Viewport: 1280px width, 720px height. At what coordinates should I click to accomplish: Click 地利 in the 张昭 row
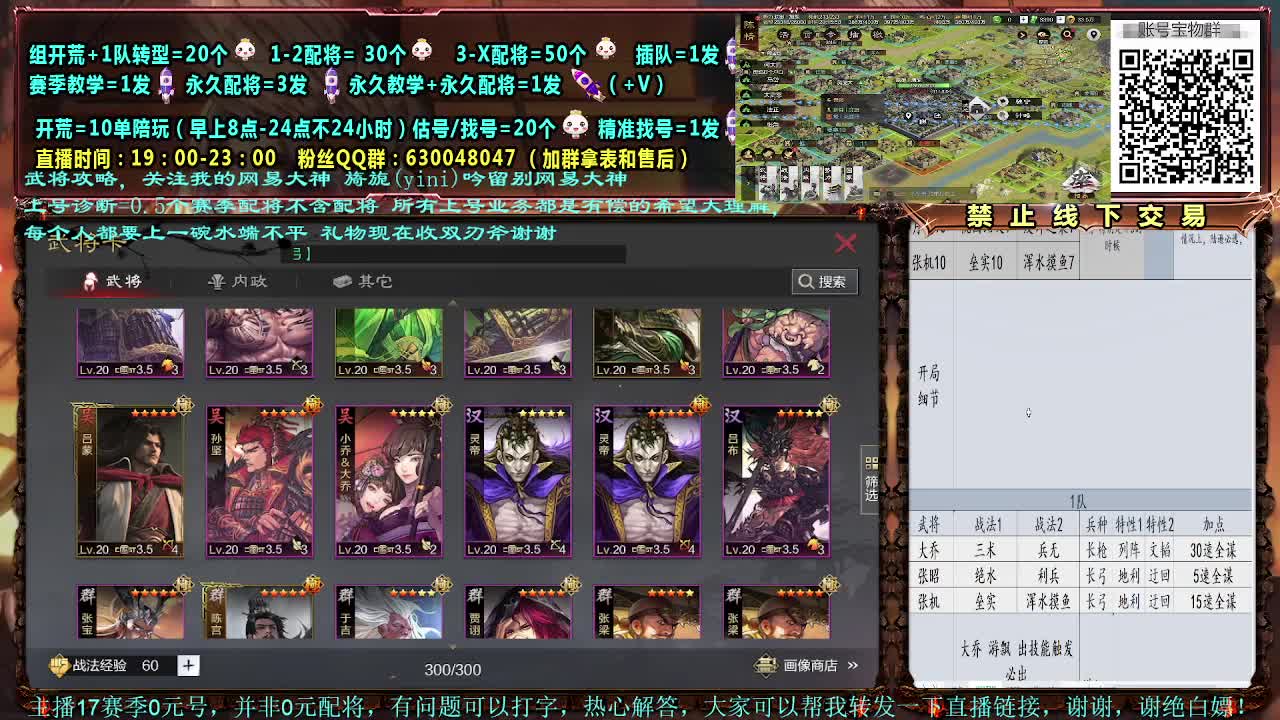click(1129, 576)
